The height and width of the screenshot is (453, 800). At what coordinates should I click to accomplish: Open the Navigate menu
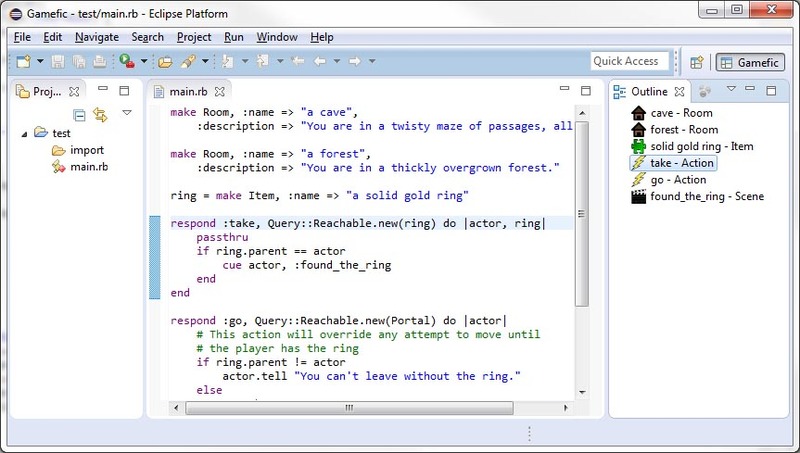point(96,37)
